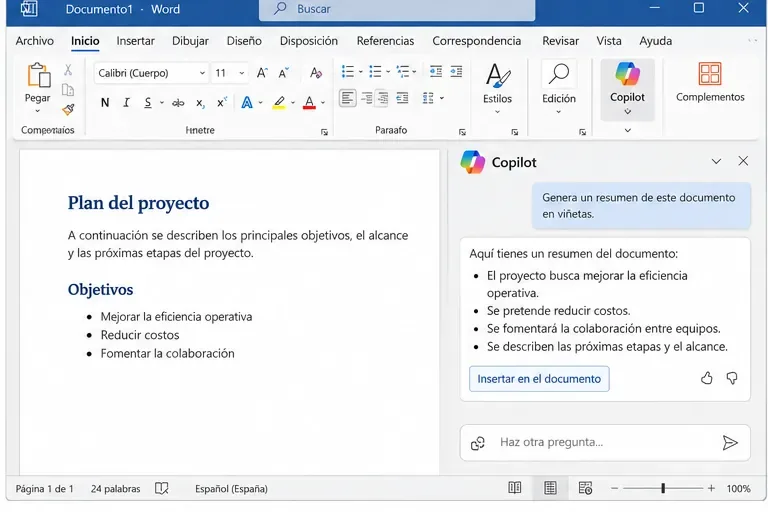Switch to the Diseño tab
Viewport: 768px width, 512px height.
pyautogui.click(x=244, y=41)
